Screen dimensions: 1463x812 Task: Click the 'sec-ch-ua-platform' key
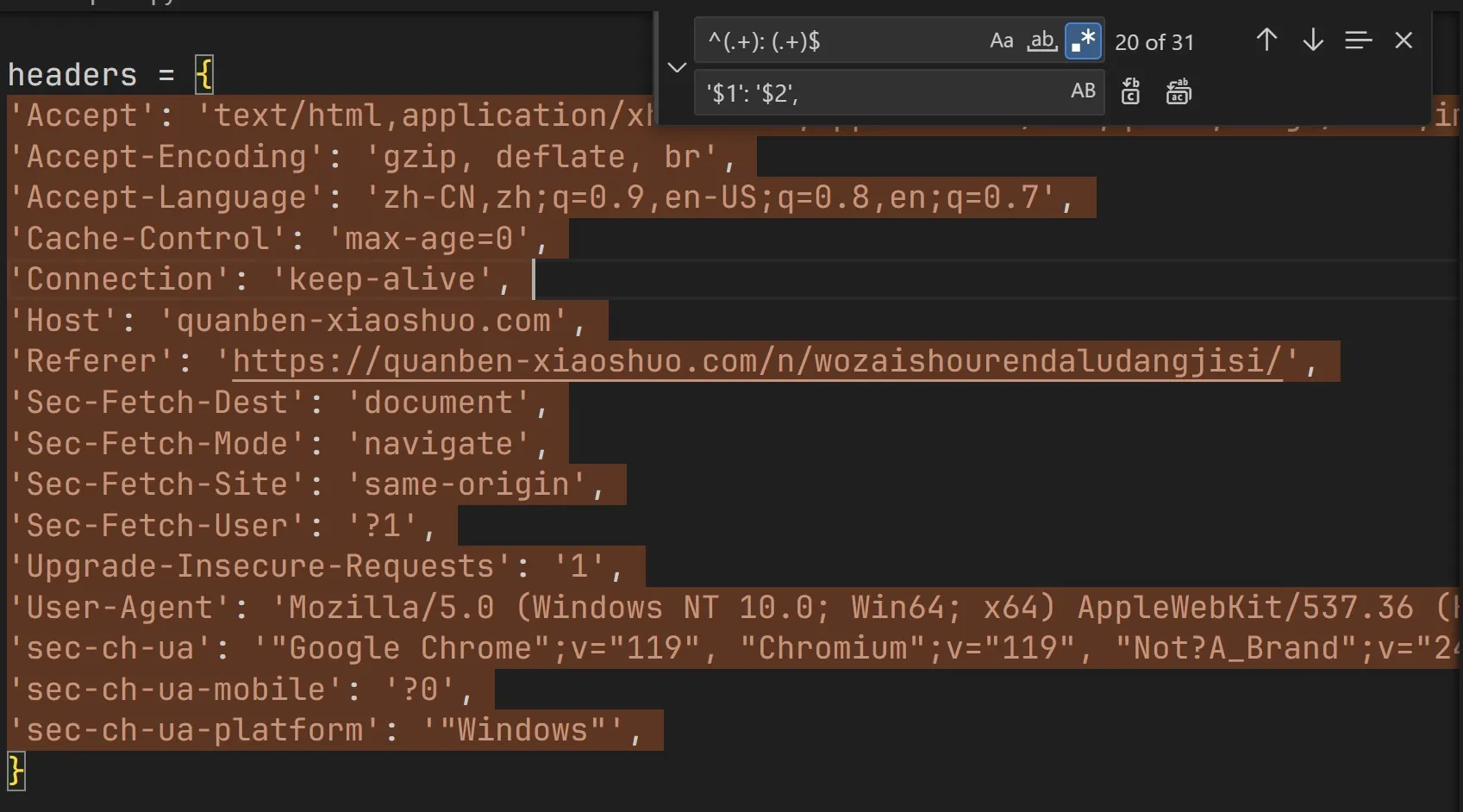coord(195,730)
